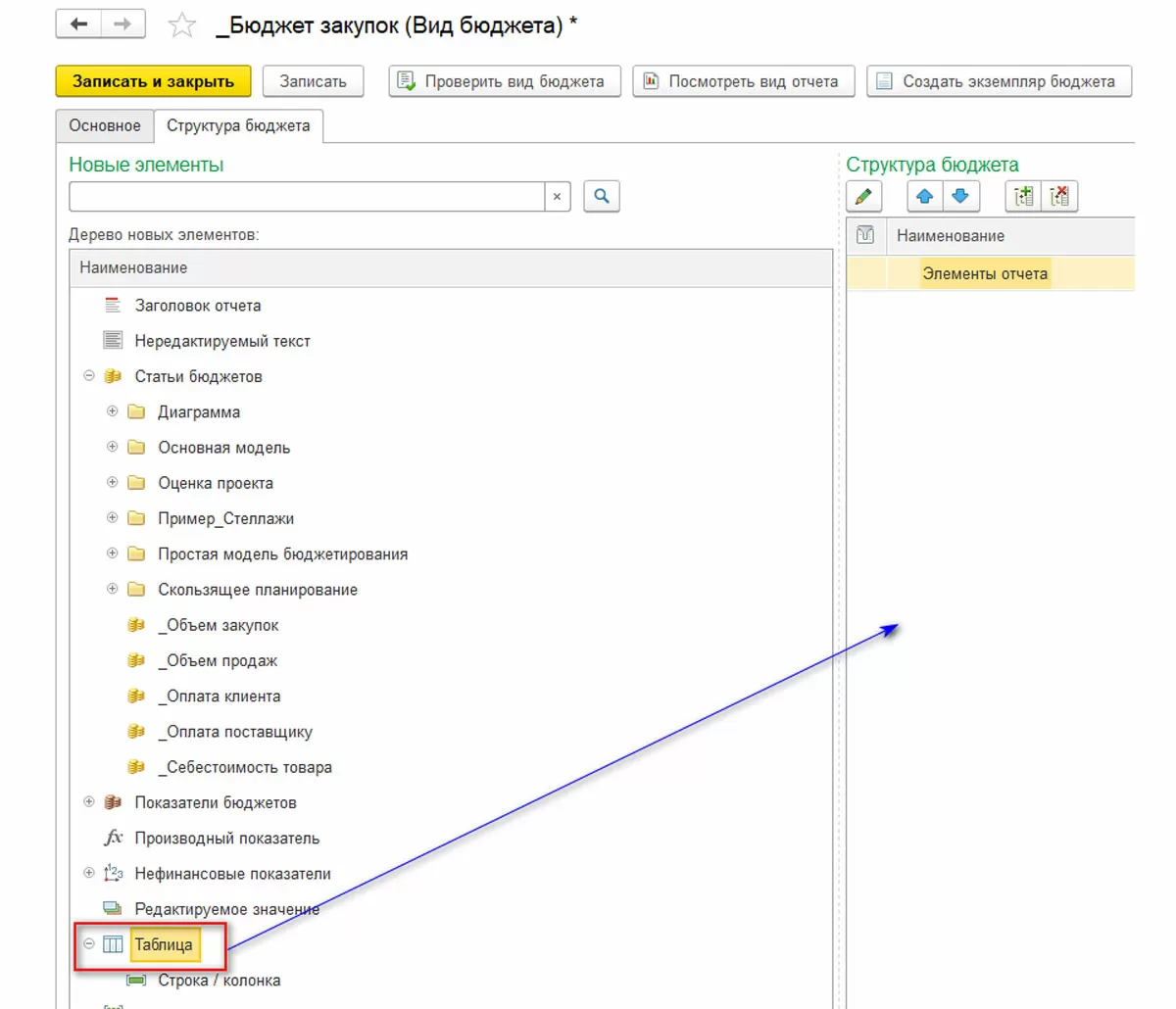Collapse the Таблица node

coord(89,944)
